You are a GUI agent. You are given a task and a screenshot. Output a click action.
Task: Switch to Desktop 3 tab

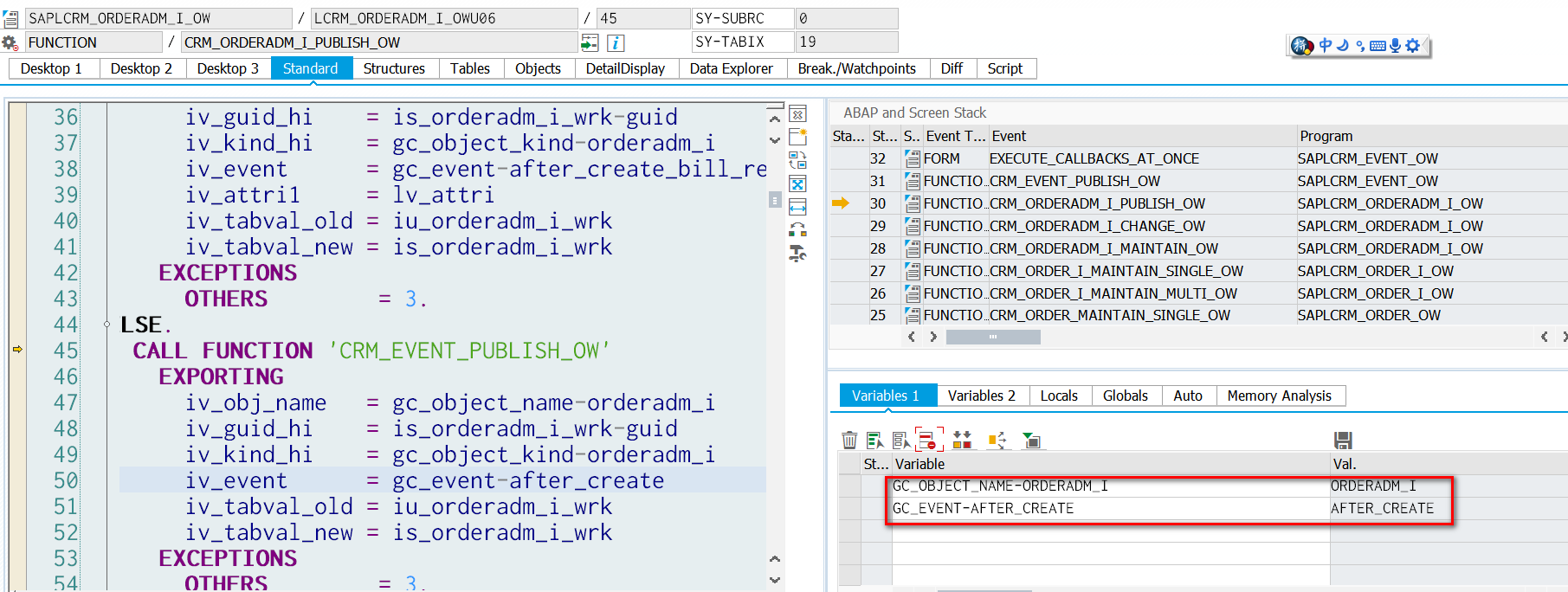(x=228, y=68)
